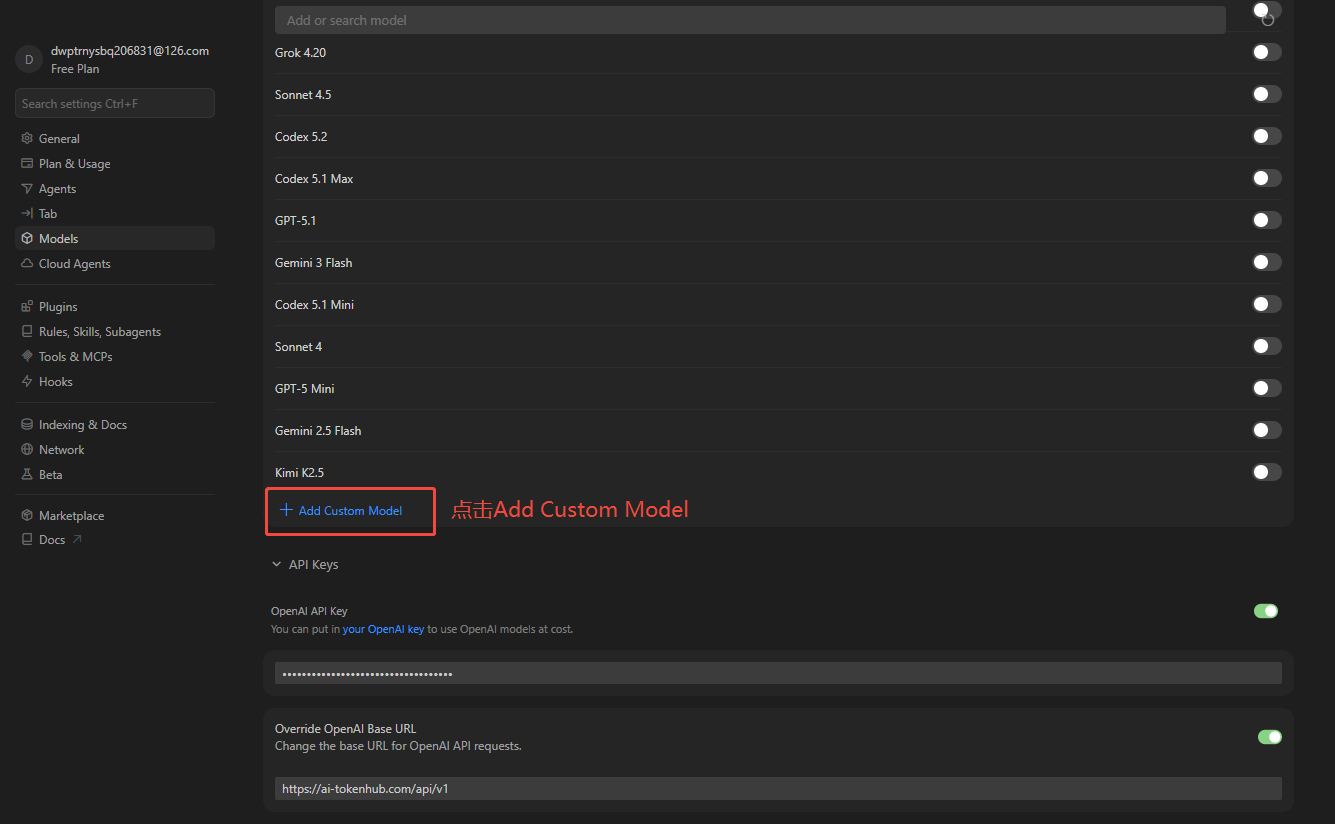Click the 'Kimi K2.5' model name
The width and height of the screenshot is (1335, 824).
tap(299, 473)
